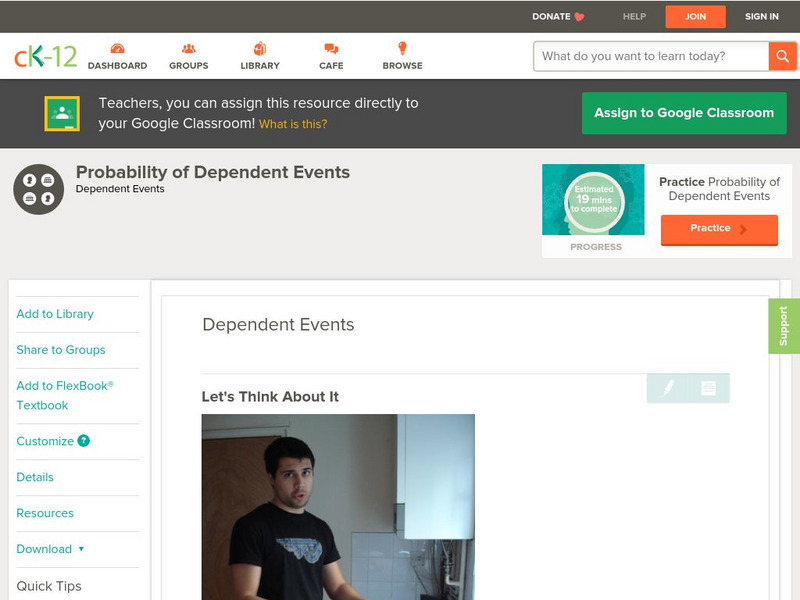Viewport: 800px width, 600px height.
Task: Click the 'Probability of Dependent Events' title
Action: tap(213, 172)
